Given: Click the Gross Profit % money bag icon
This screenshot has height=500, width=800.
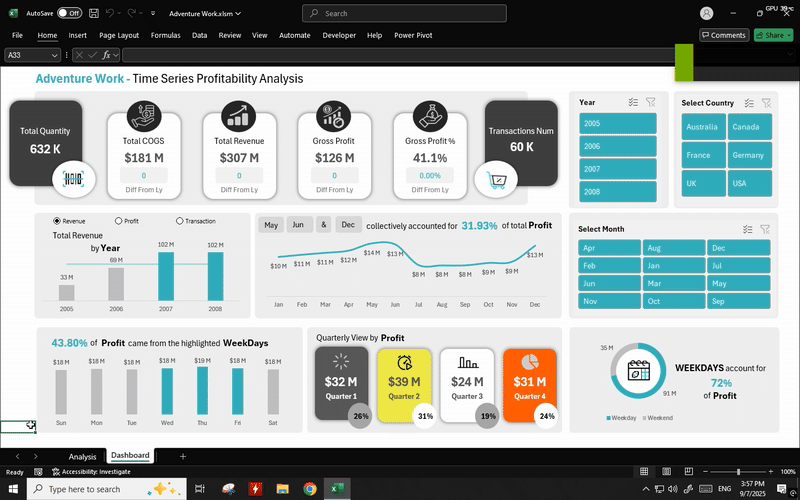Looking at the screenshot, I should click(430, 116).
